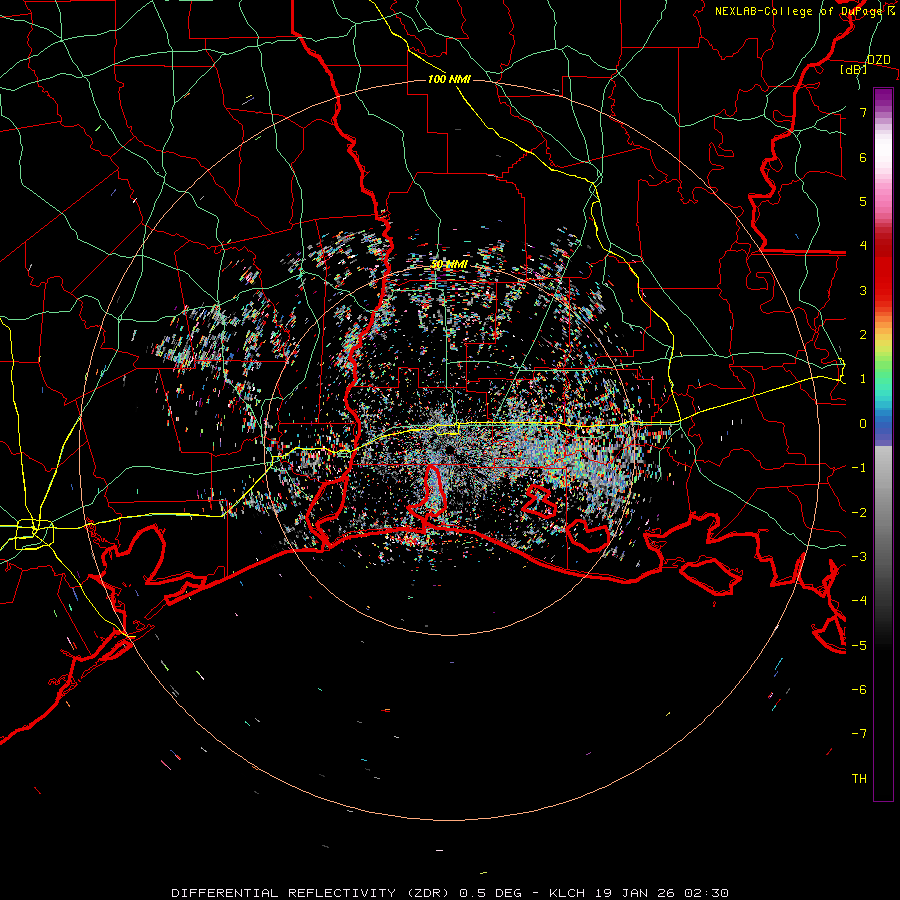Screen dimensions: 900x900
Task: Click the 'DIFFERENTIAL REFLECTIVITY (ZDR)' product title
Action: (312, 893)
